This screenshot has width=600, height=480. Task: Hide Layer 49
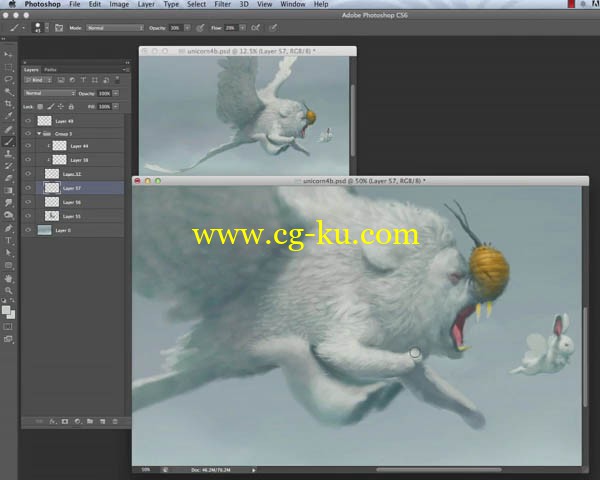coord(28,121)
